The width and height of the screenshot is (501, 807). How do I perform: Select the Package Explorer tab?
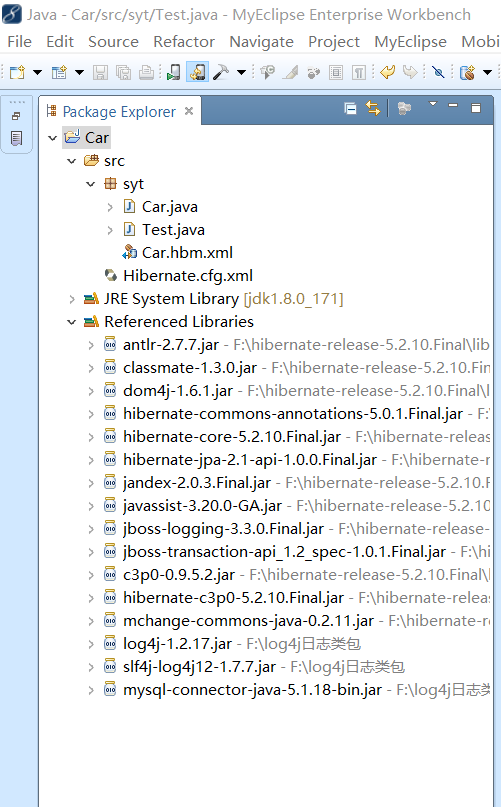(118, 111)
